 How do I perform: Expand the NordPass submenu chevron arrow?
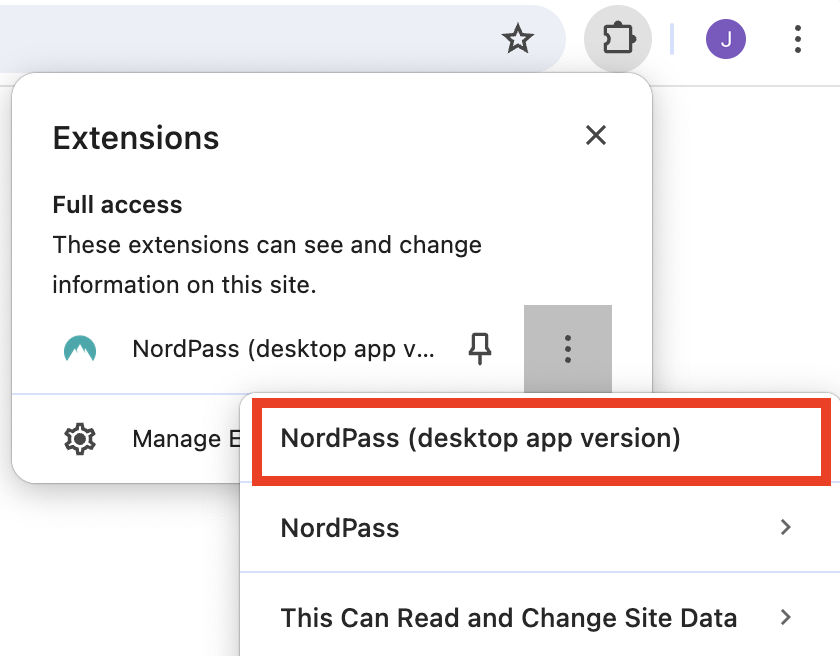click(x=786, y=528)
